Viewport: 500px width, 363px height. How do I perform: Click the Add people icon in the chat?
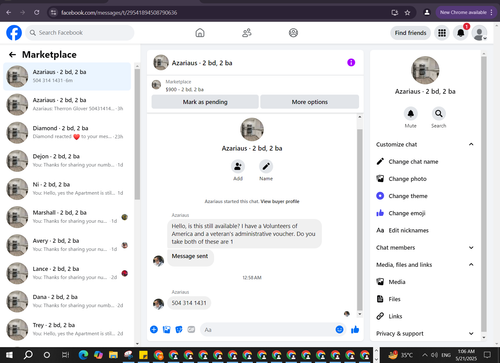[238, 166]
